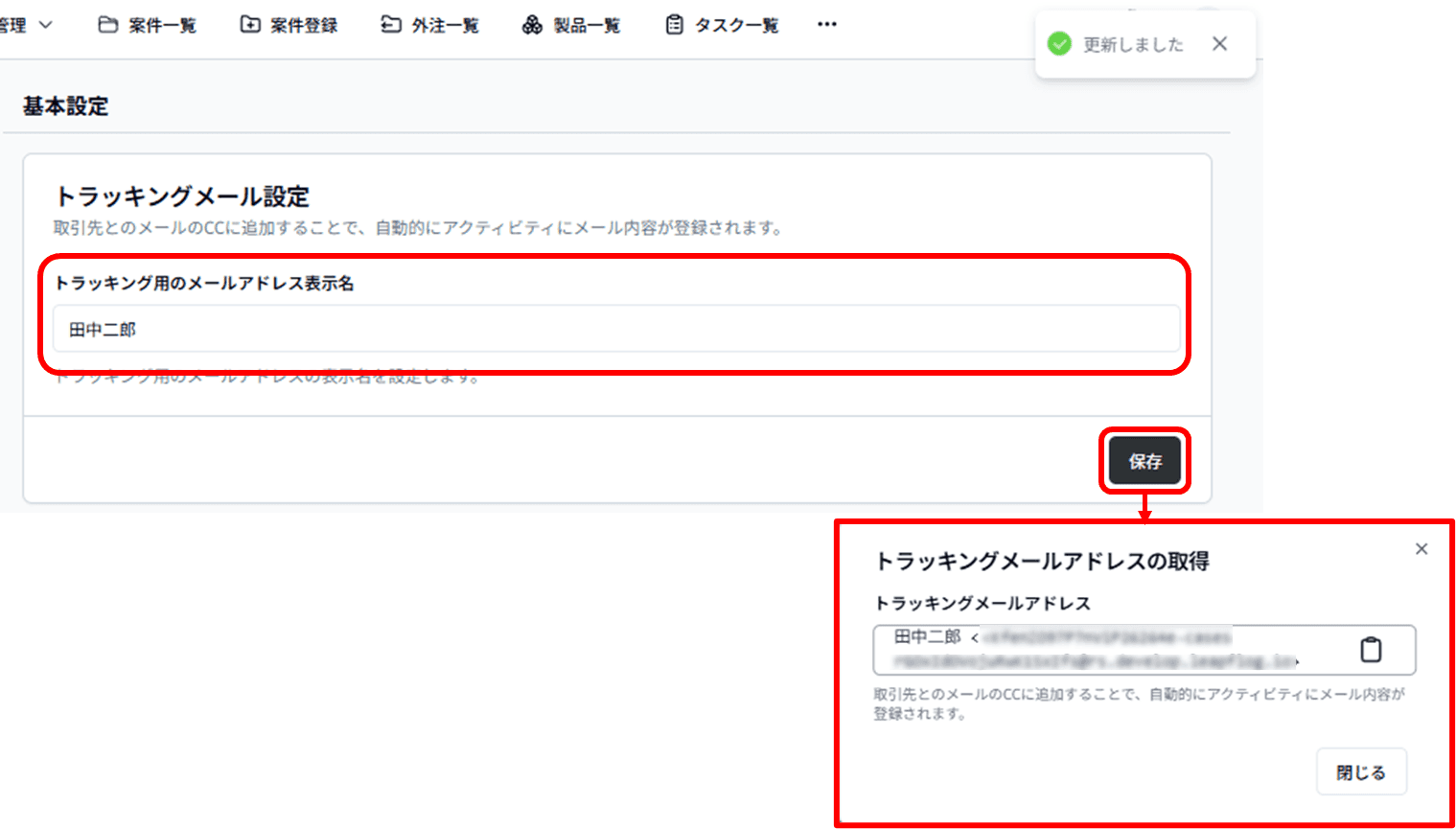
Task: Select the folder icon beside 案件一覧
Action: (x=107, y=25)
